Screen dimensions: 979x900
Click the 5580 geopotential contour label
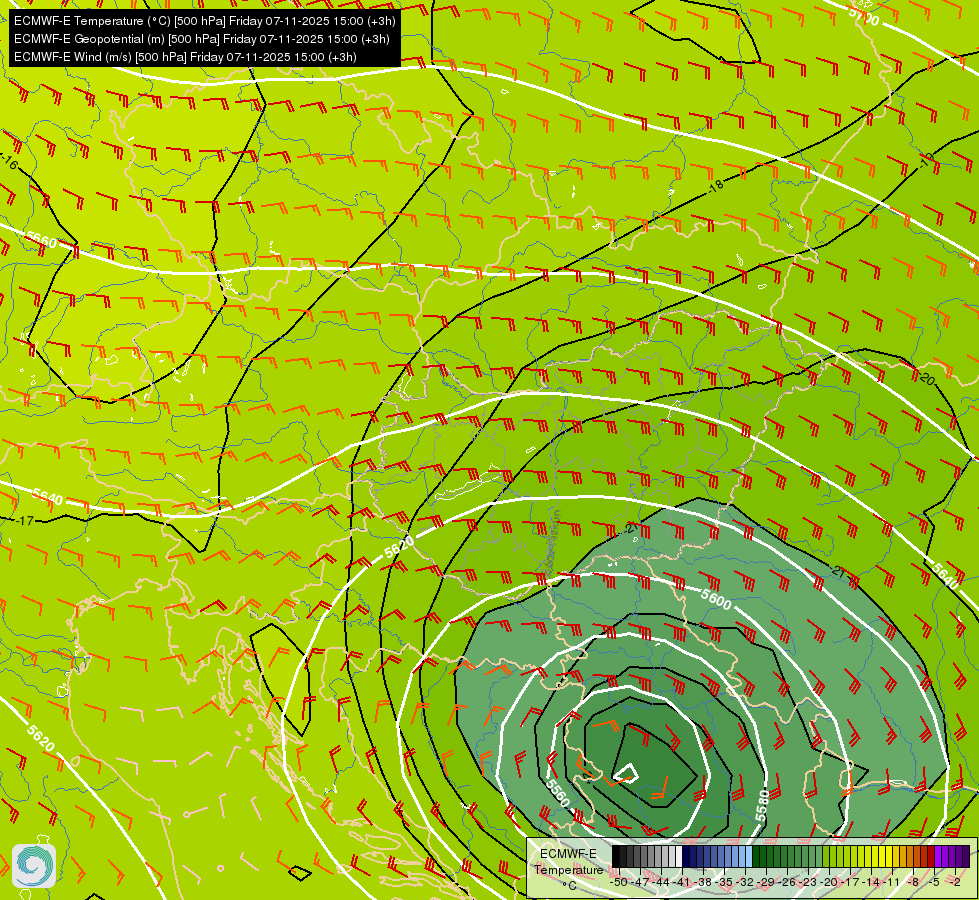[762, 806]
